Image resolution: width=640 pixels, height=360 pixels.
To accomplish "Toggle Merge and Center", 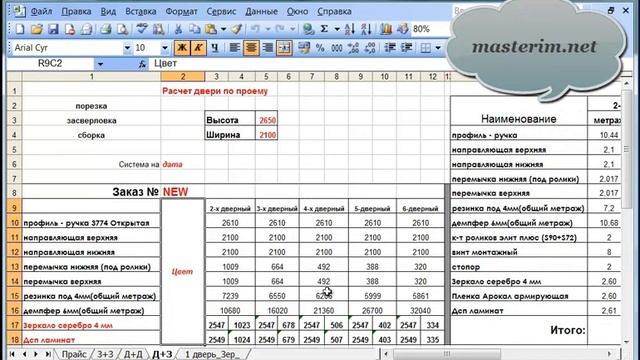I will (x=284, y=48).
